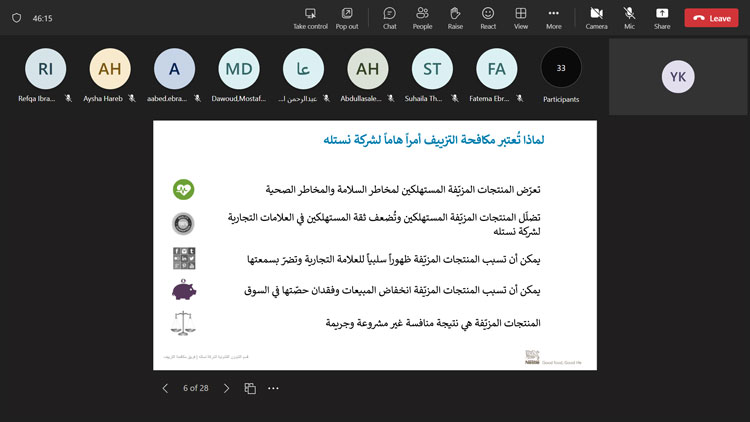Leave the meeting

coord(711,18)
